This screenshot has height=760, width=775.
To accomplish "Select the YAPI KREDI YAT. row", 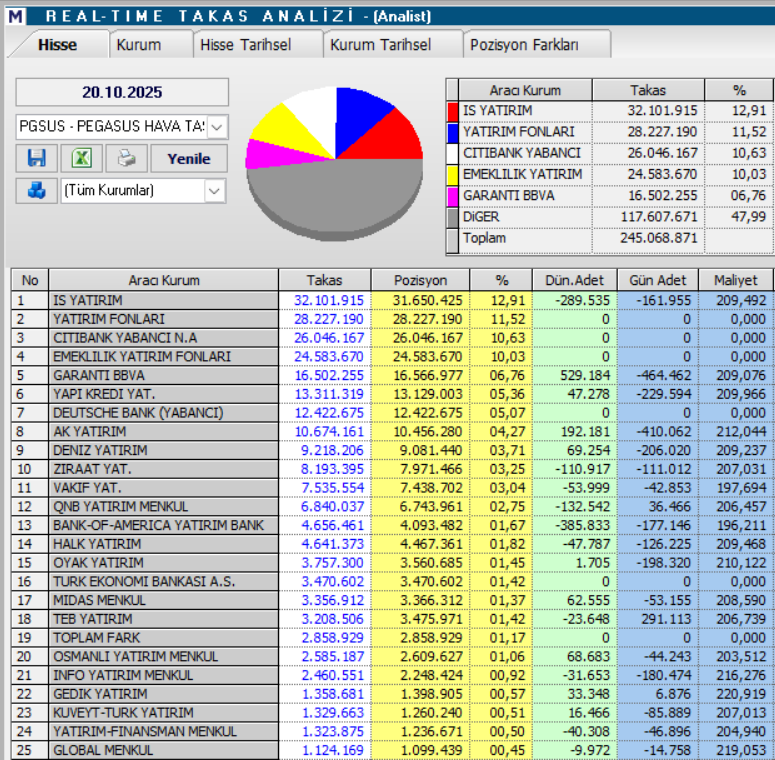I will [392, 394].
